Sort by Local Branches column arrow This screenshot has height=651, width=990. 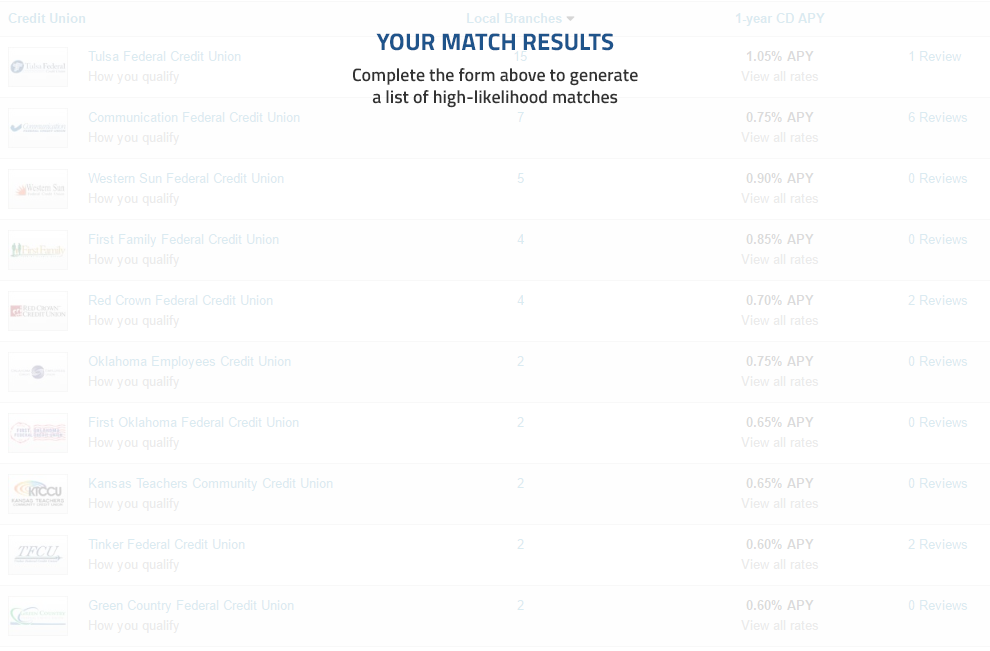(x=570, y=19)
